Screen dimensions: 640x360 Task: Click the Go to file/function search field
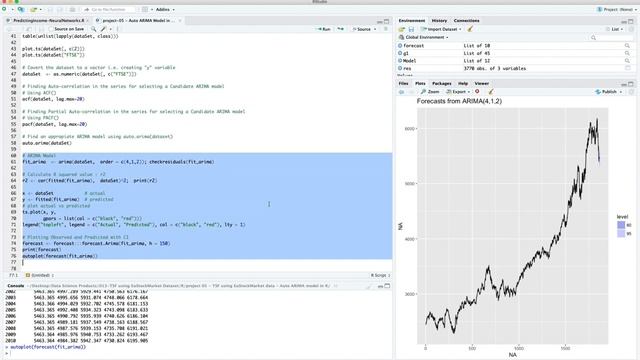(x=110, y=9)
